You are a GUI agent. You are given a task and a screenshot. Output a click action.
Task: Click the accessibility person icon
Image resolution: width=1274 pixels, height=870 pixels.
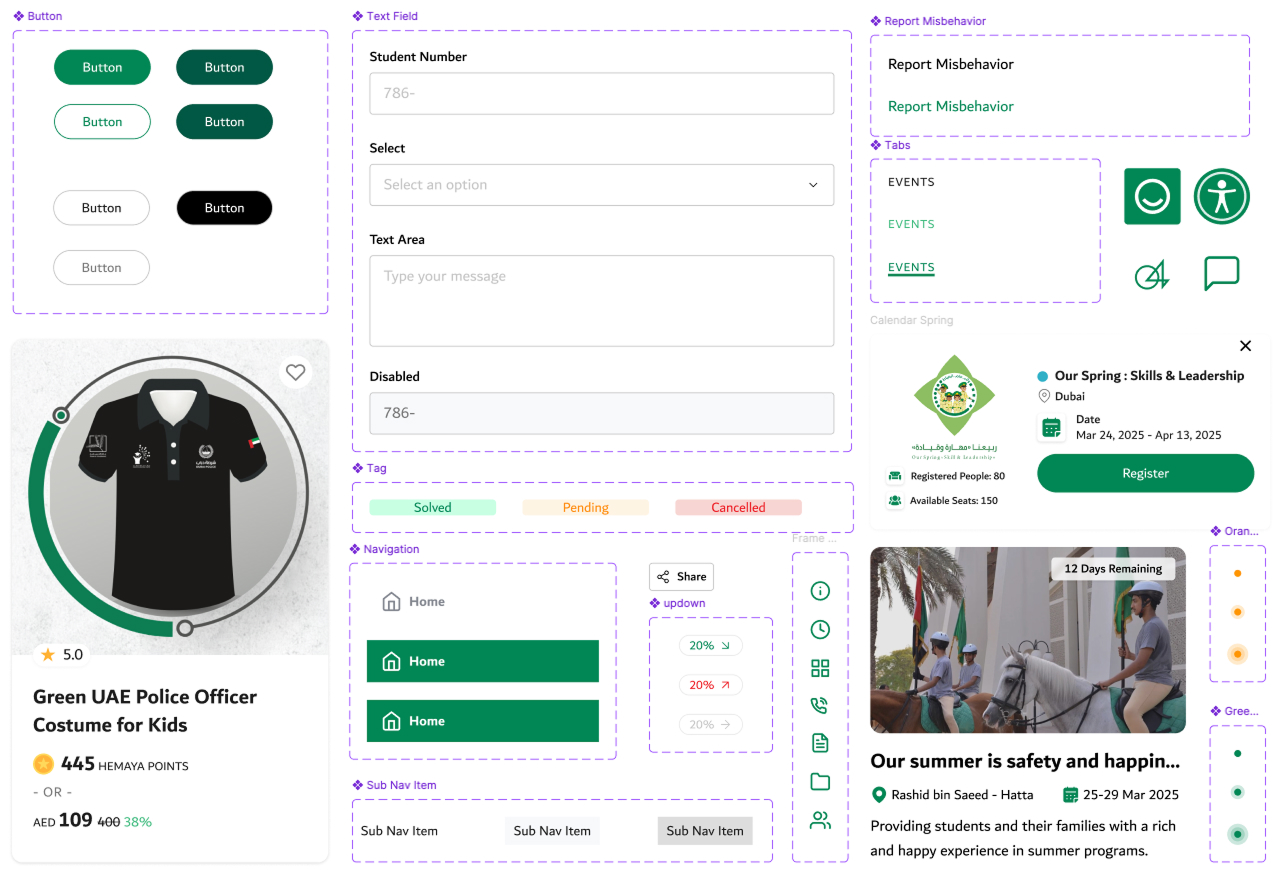(x=1221, y=196)
